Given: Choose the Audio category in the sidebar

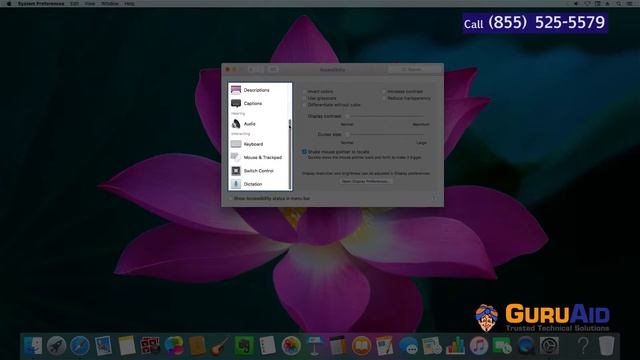Looking at the screenshot, I should pyautogui.click(x=260, y=124).
